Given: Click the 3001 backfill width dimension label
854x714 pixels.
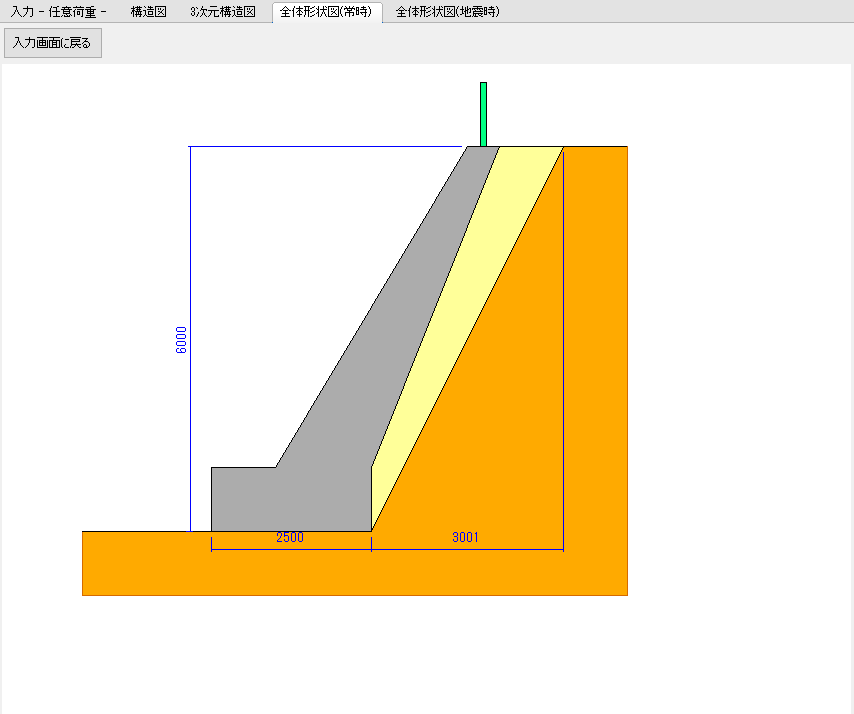Looking at the screenshot, I should 465,538.
